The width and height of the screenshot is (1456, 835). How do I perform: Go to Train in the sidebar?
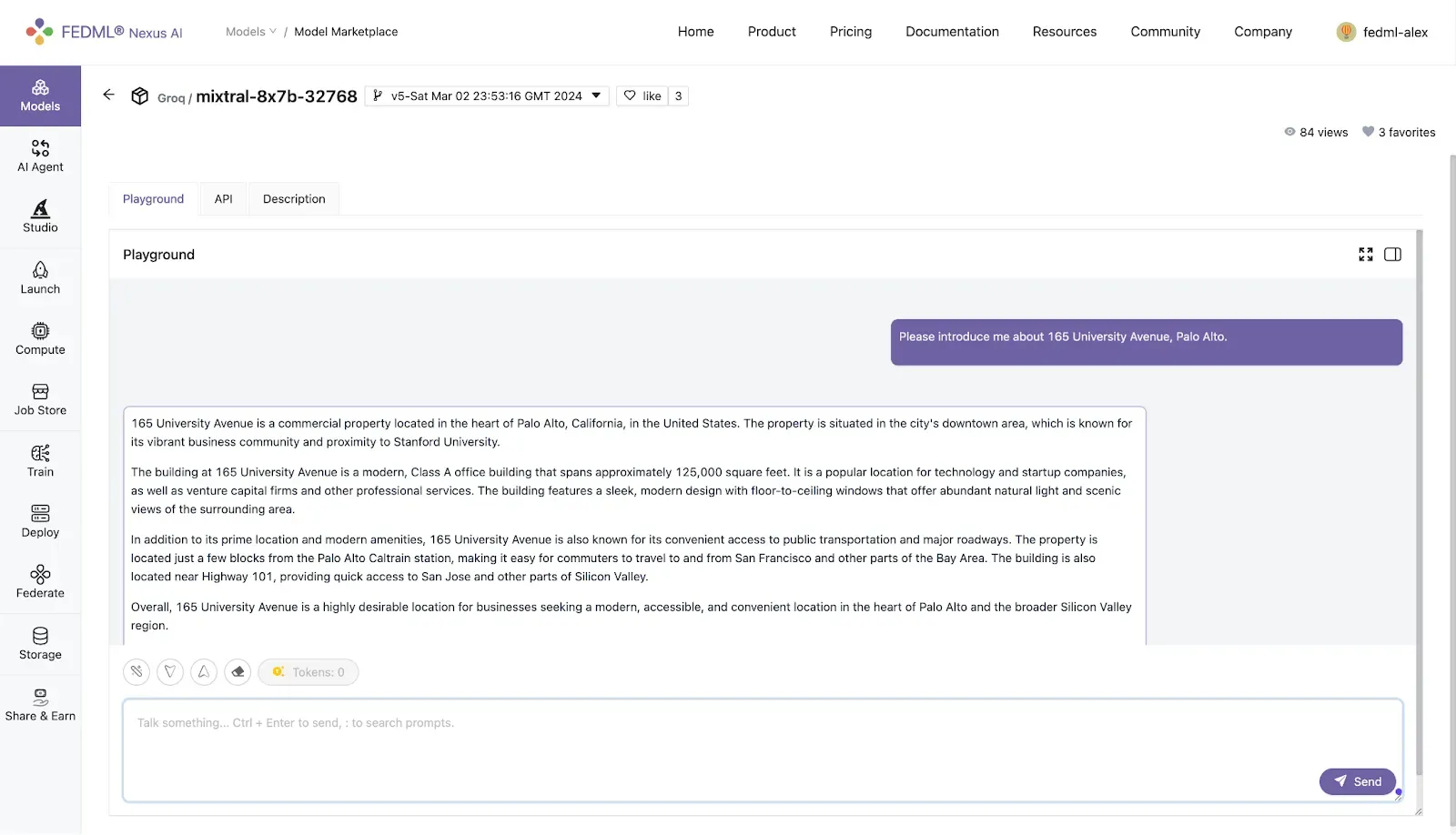[x=40, y=461]
